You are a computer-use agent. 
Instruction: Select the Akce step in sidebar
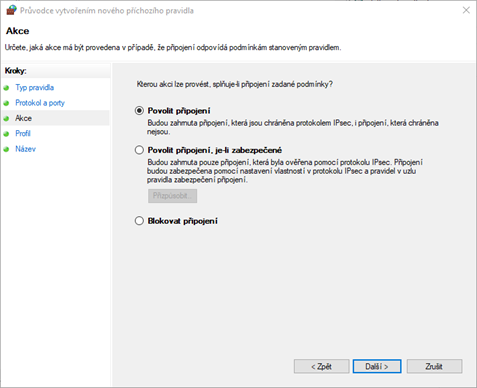23,118
